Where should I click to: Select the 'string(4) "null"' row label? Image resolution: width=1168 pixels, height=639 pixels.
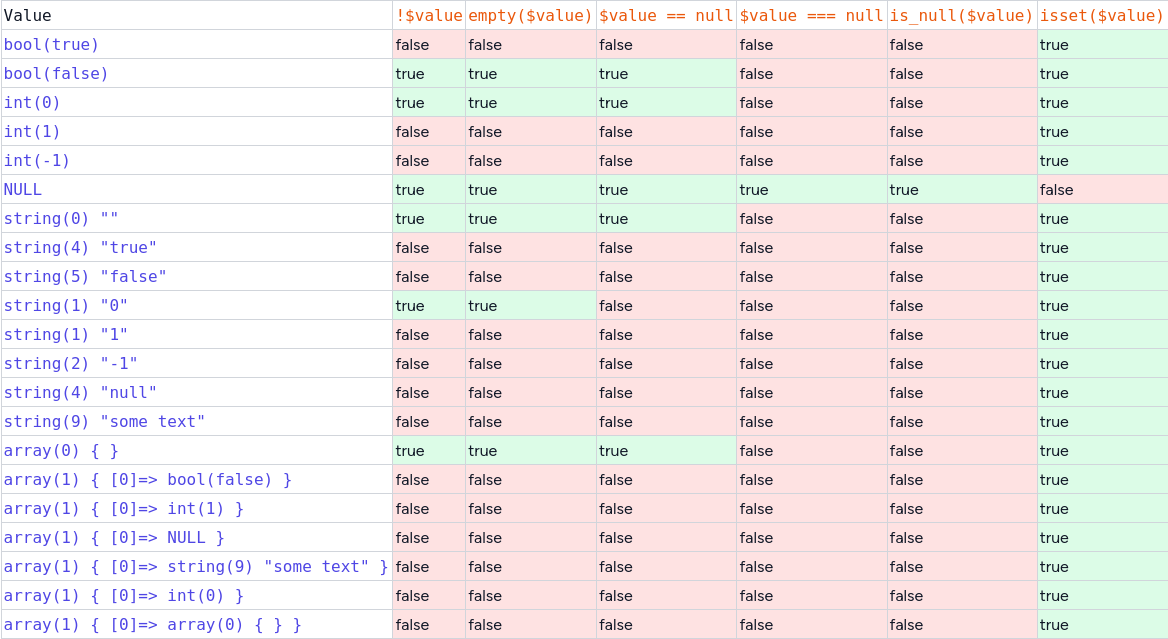pos(80,393)
